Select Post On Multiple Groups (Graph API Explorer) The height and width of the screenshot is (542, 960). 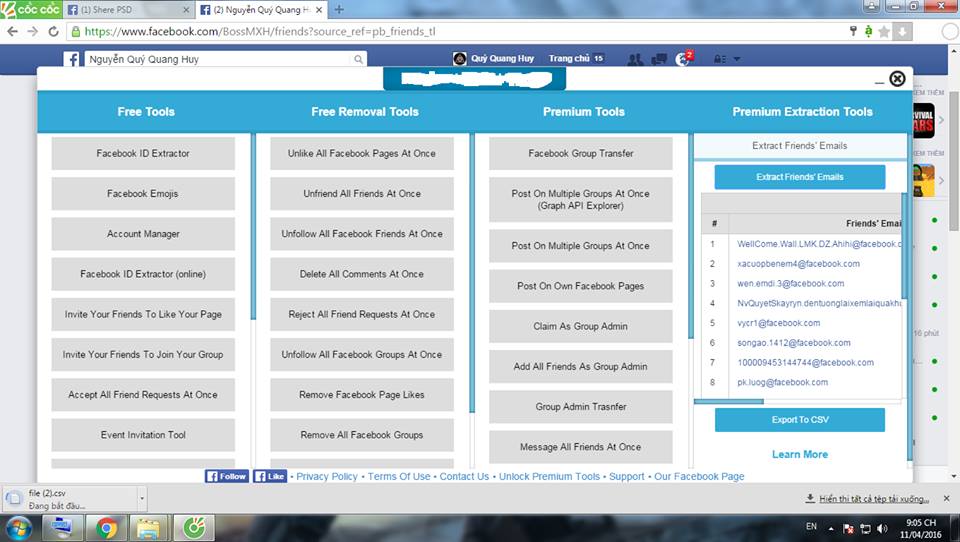tap(580, 200)
